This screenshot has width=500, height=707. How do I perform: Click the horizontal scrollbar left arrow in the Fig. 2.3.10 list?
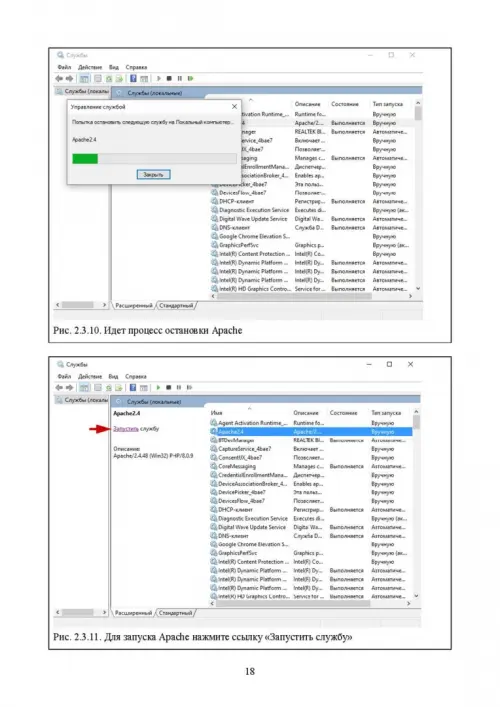pos(213,296)
